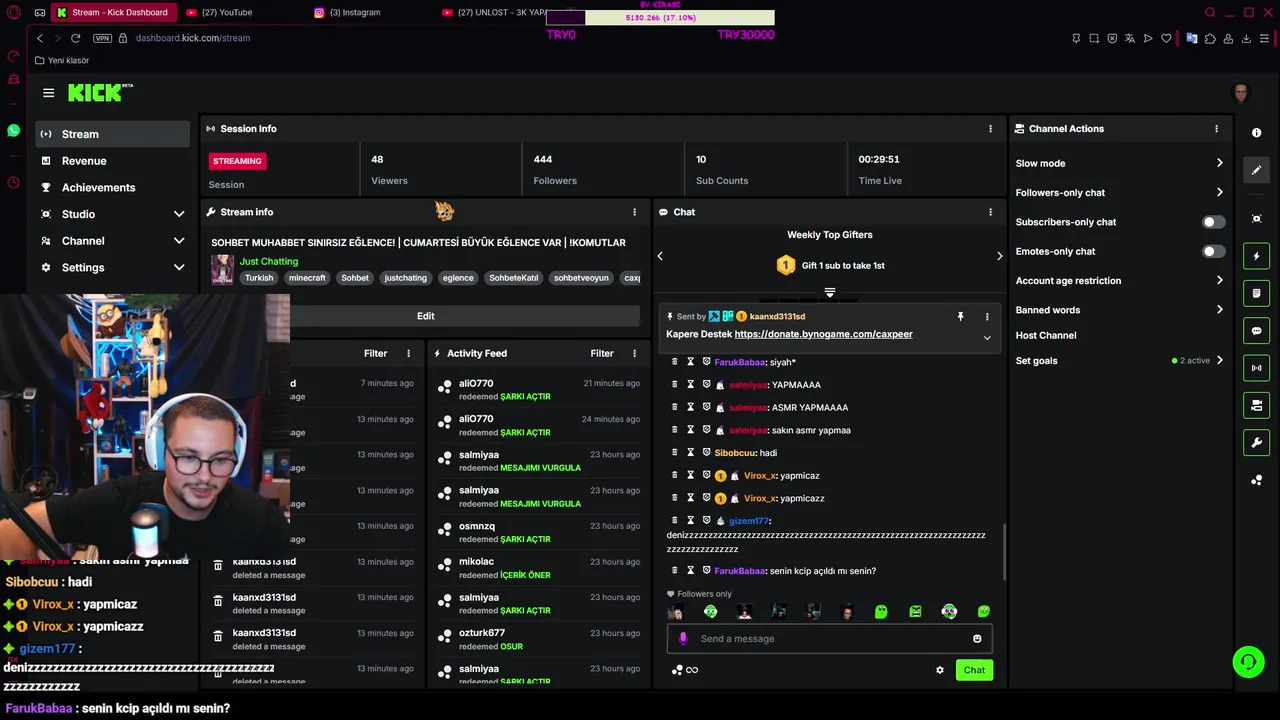Open Banned words settings
Viewport: 1280px width, 720px height.
(x=1119, y=310)
